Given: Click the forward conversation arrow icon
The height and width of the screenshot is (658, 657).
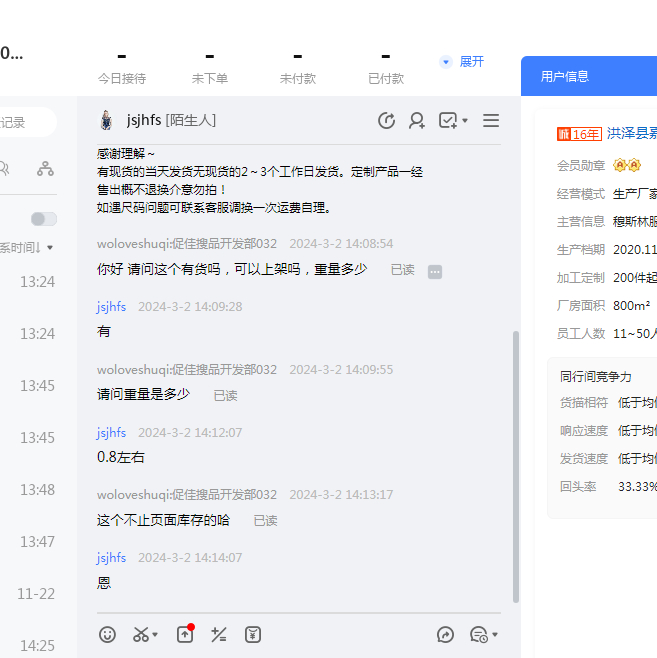Looking at the screenshot, I should [446, 634].
